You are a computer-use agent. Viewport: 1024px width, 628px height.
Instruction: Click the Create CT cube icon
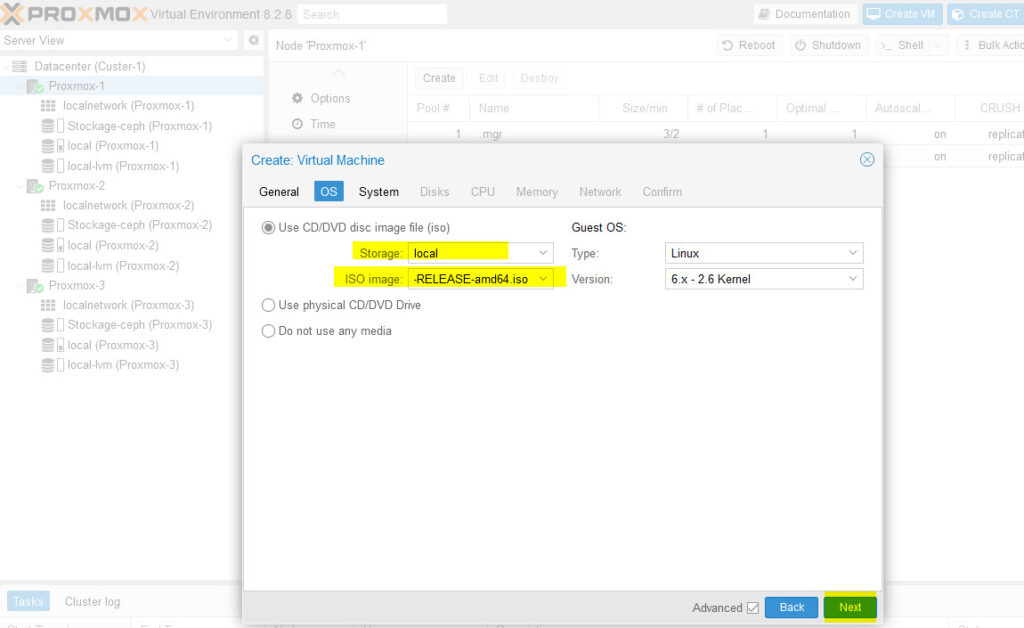point(957,14)
